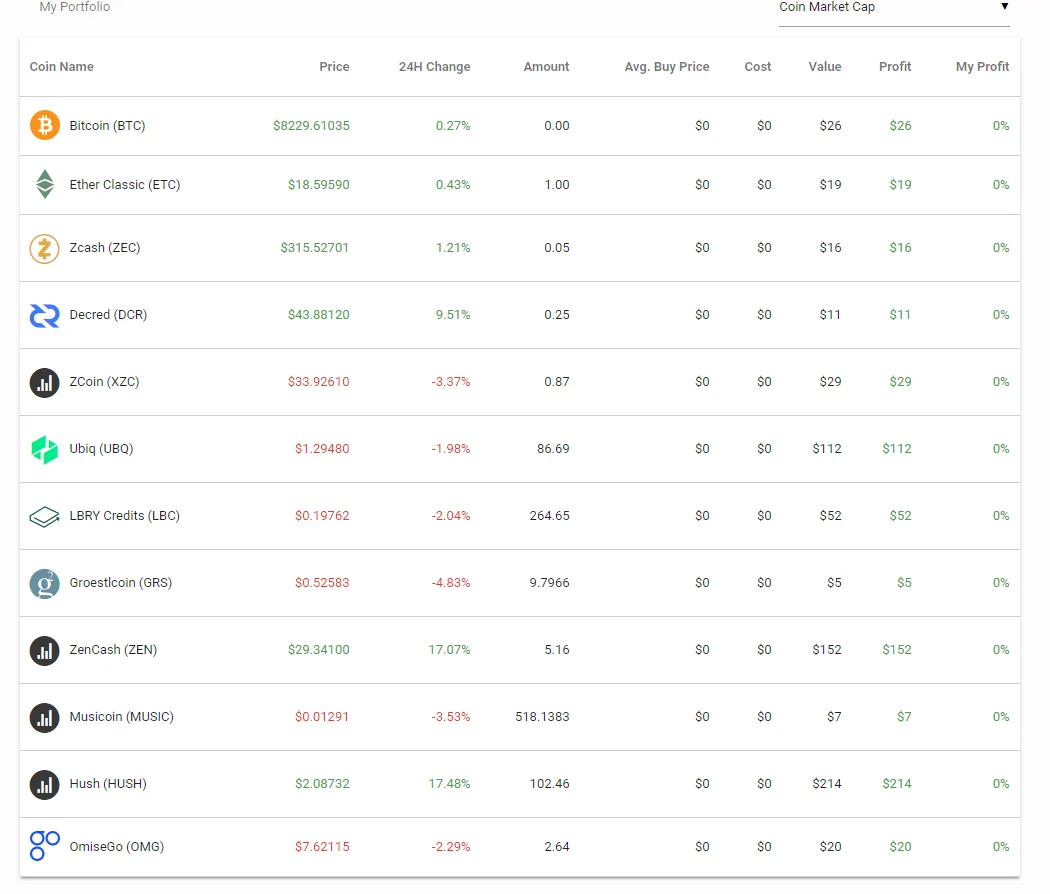The height and width of the screenshot is (894, 1050).
Task: Click Bitcoin price $8229.61035
Action: point(311,125)
